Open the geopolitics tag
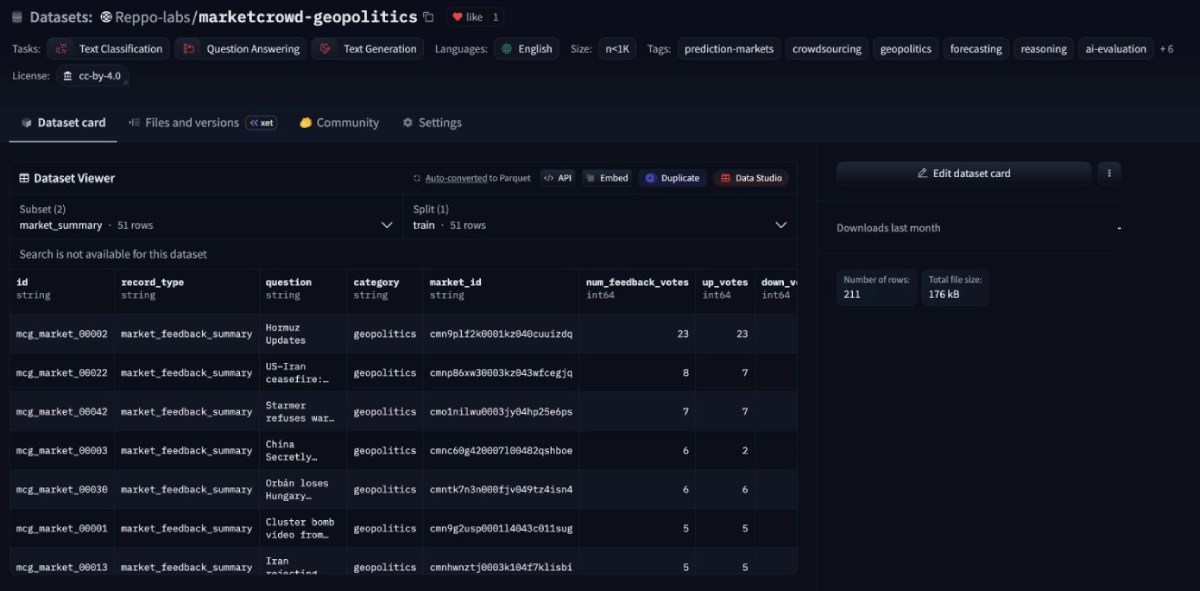Viewport: 1200px width, 591px height. (x=905, y=48)
